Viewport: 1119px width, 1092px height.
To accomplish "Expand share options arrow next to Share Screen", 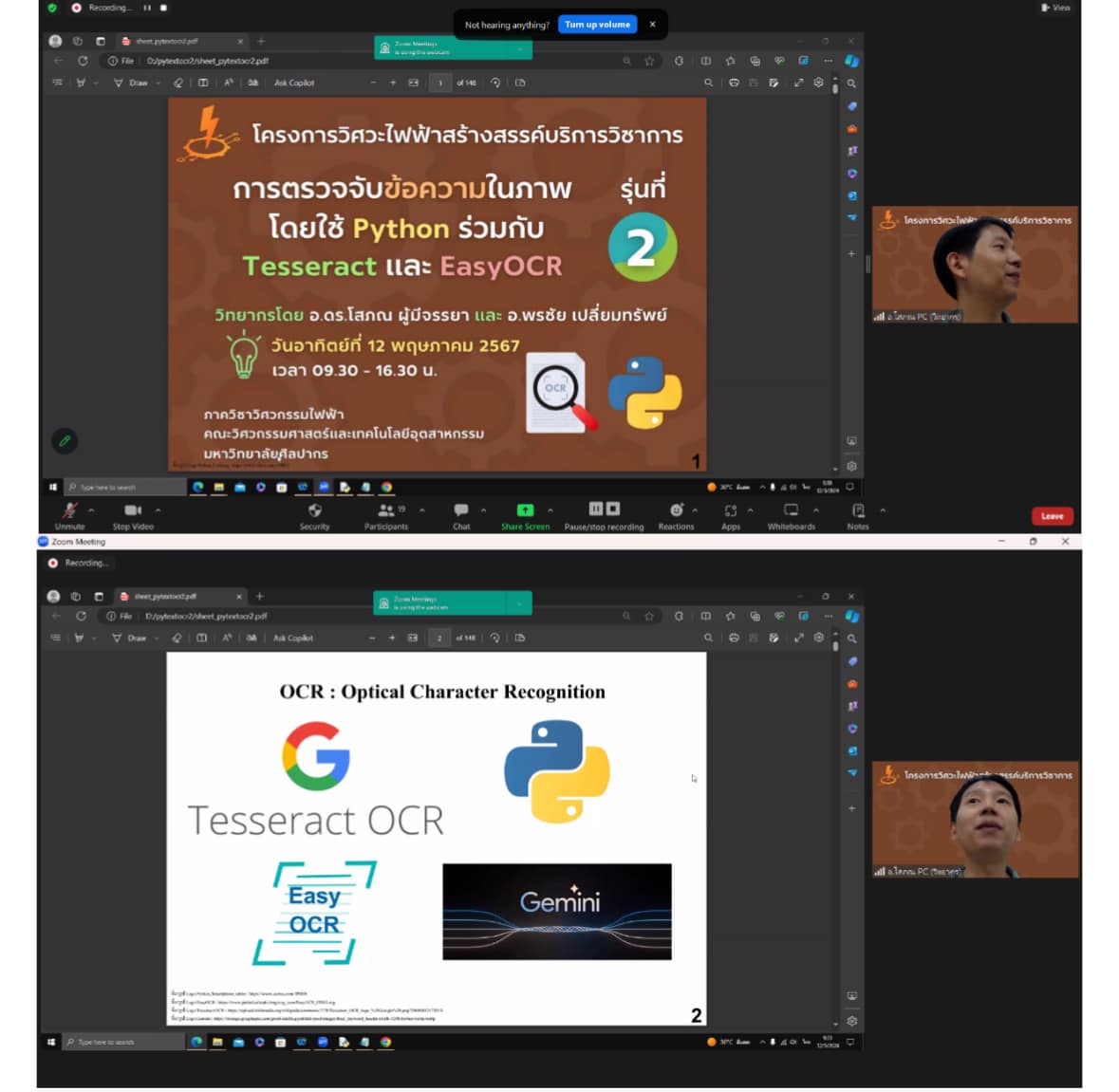I will pyautogui.click(x=550, y=510).
